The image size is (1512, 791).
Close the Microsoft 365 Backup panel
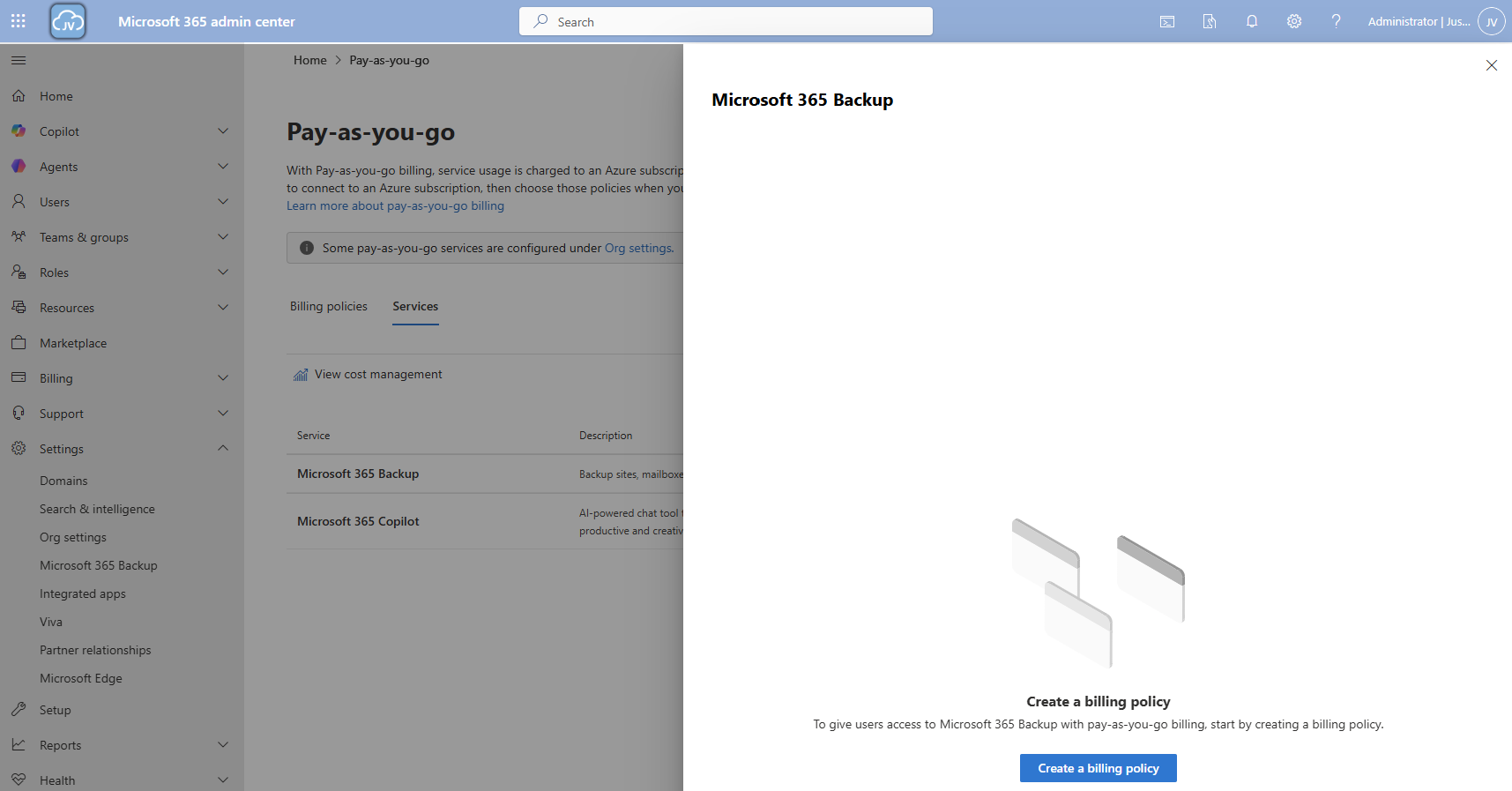click(x=1491, y=65)
